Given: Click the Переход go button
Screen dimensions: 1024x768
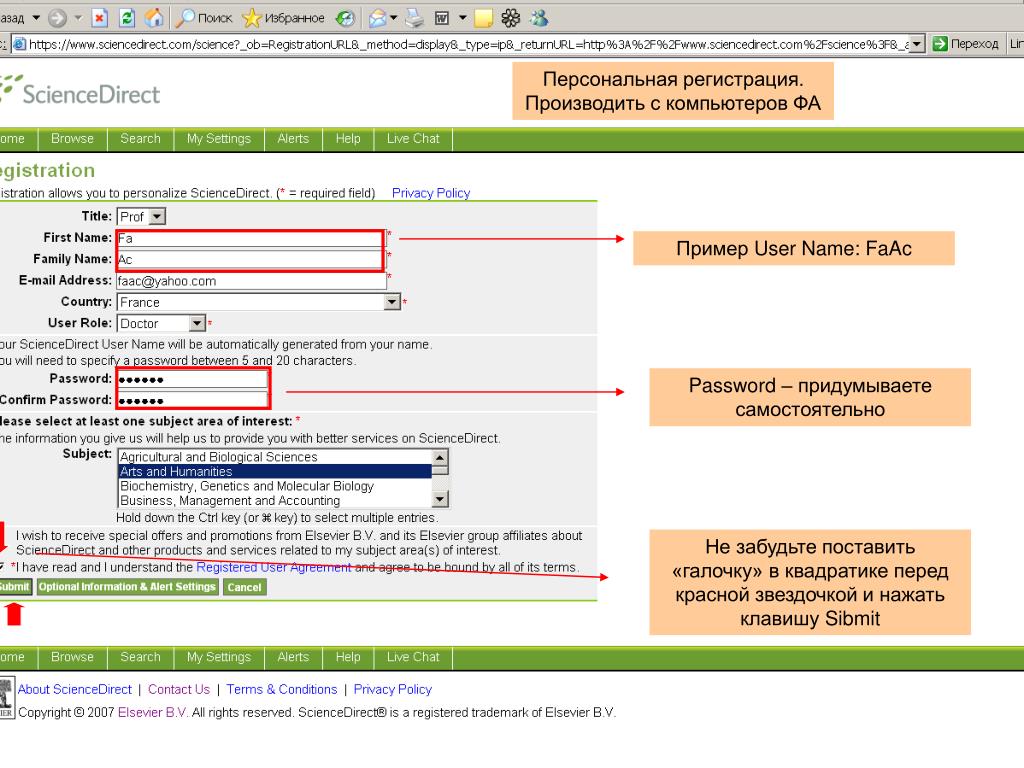Looking at the screenshot, I should (x=966, y=44).
